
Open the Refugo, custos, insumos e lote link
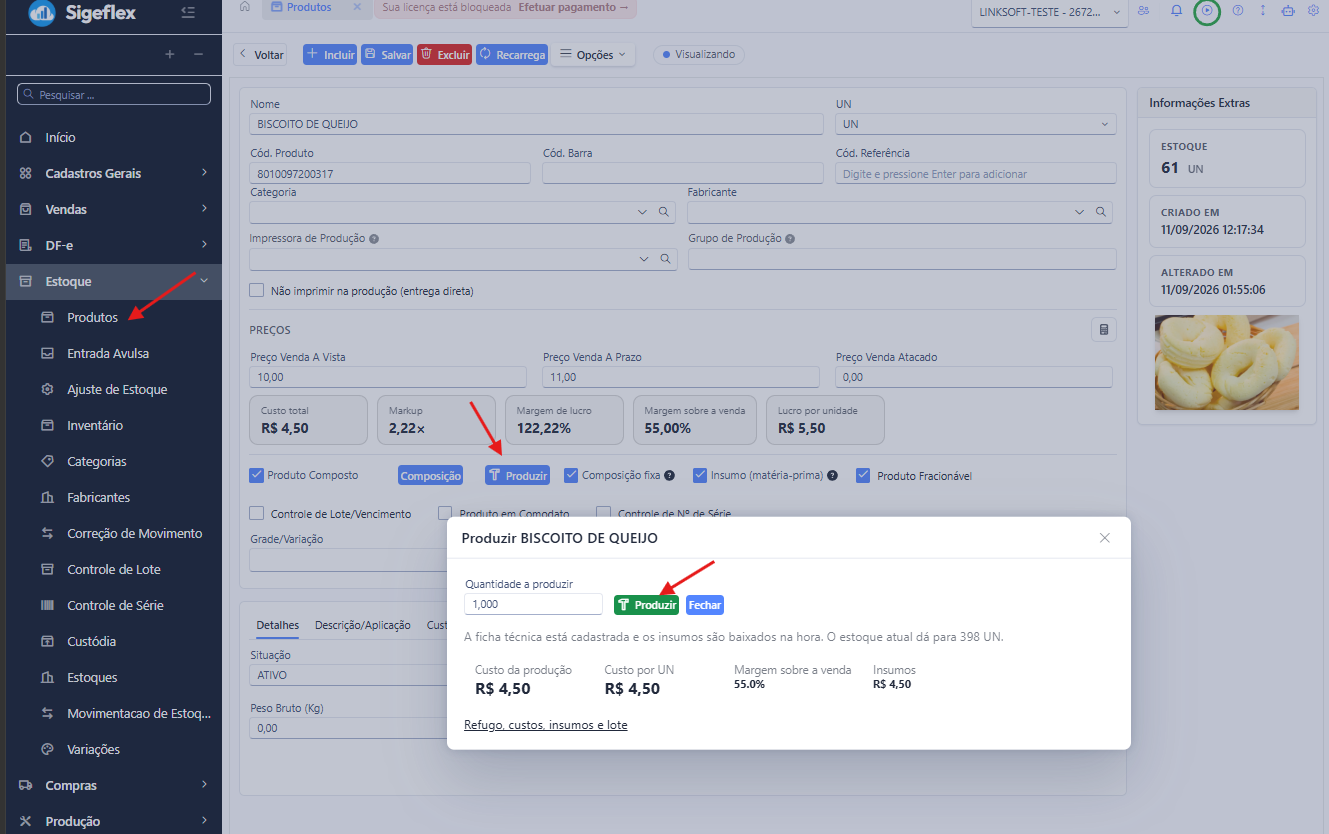click(x=546, y=725)
